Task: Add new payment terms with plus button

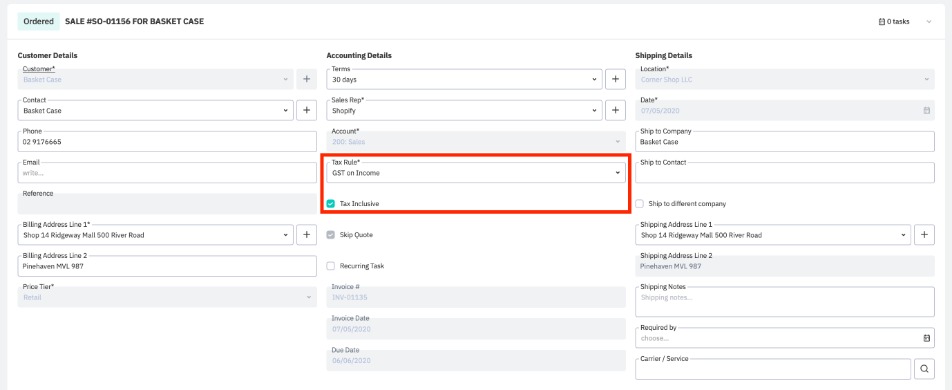Action: pyautogui.click(x=615, y=79)
